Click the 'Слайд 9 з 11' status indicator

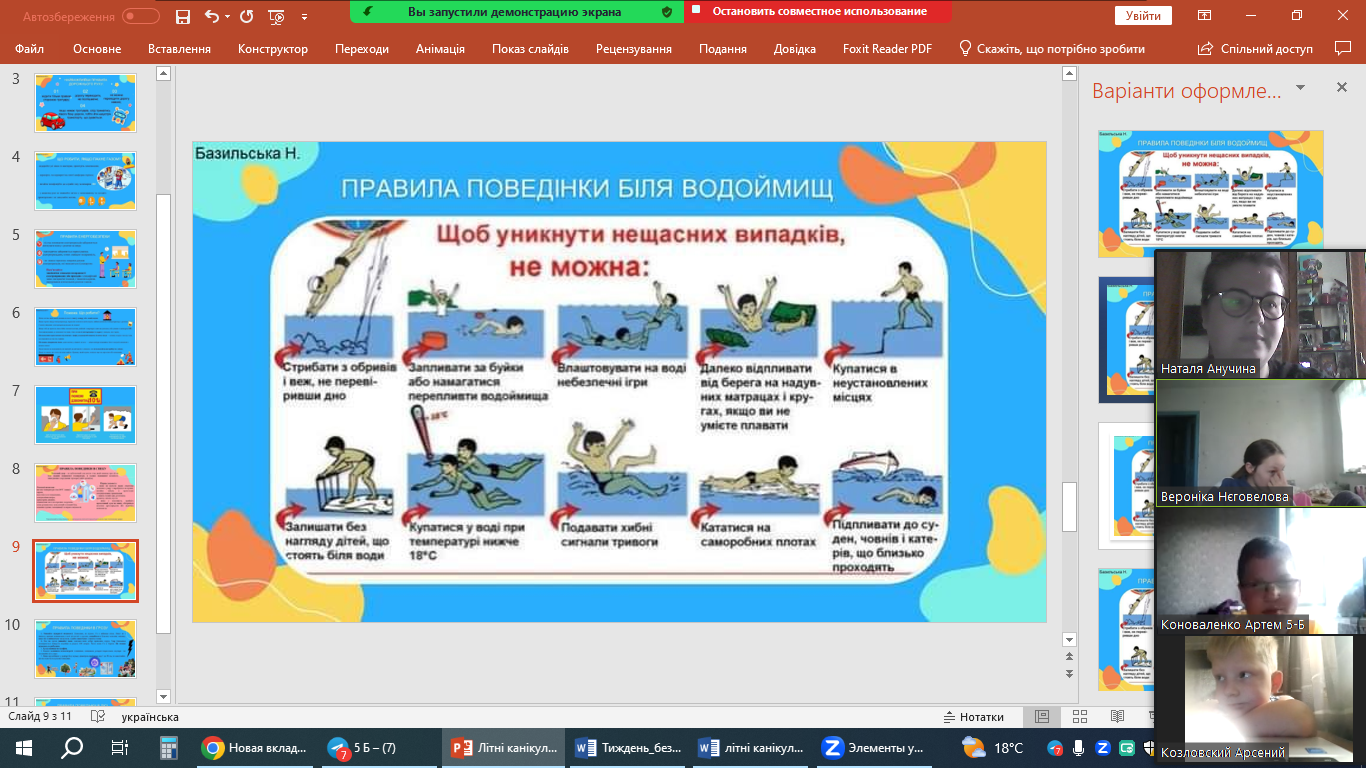tap(40, 717)
